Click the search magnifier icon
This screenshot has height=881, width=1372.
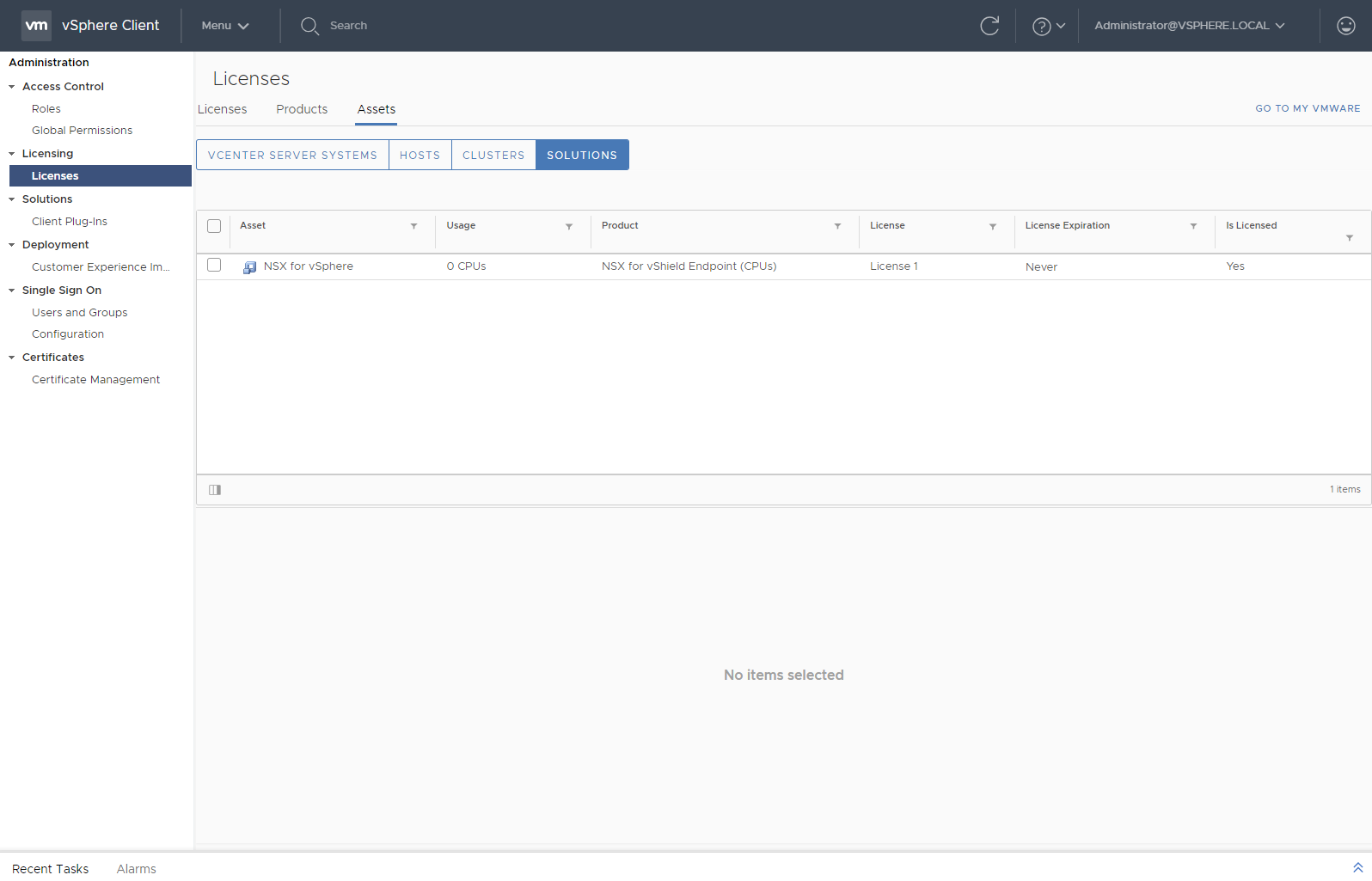coord(309,26)
